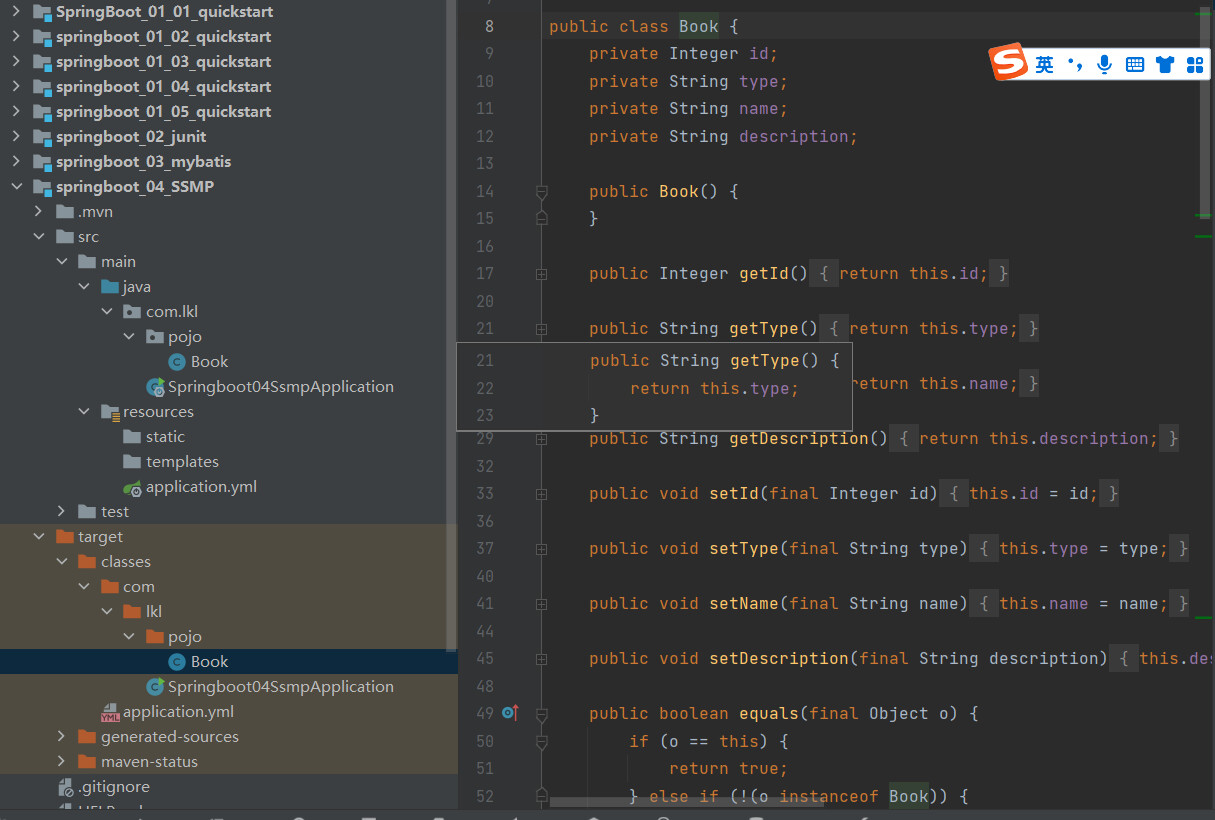Unfold setDescription using gutter plus at line 45
This screenshot has height=820, width=1215.
point(541,659)
